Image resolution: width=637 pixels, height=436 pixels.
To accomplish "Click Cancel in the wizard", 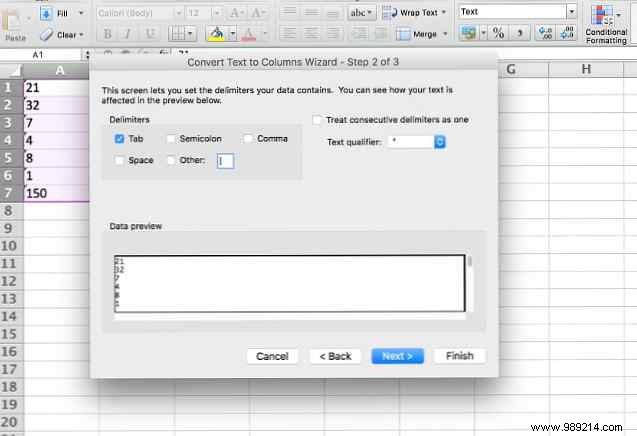I will (x=272, y=356).
